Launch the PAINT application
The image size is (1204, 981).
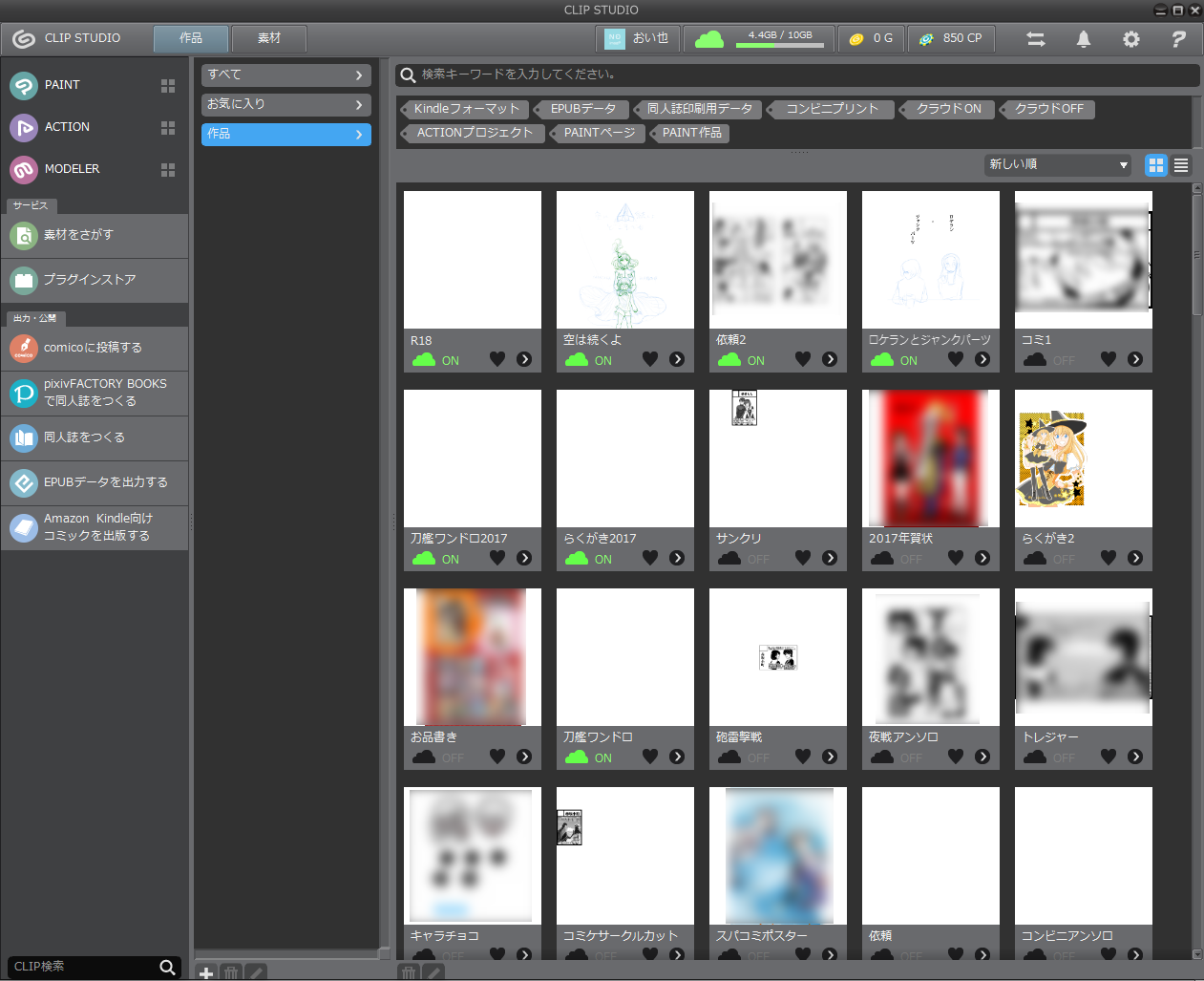(62, 85)
